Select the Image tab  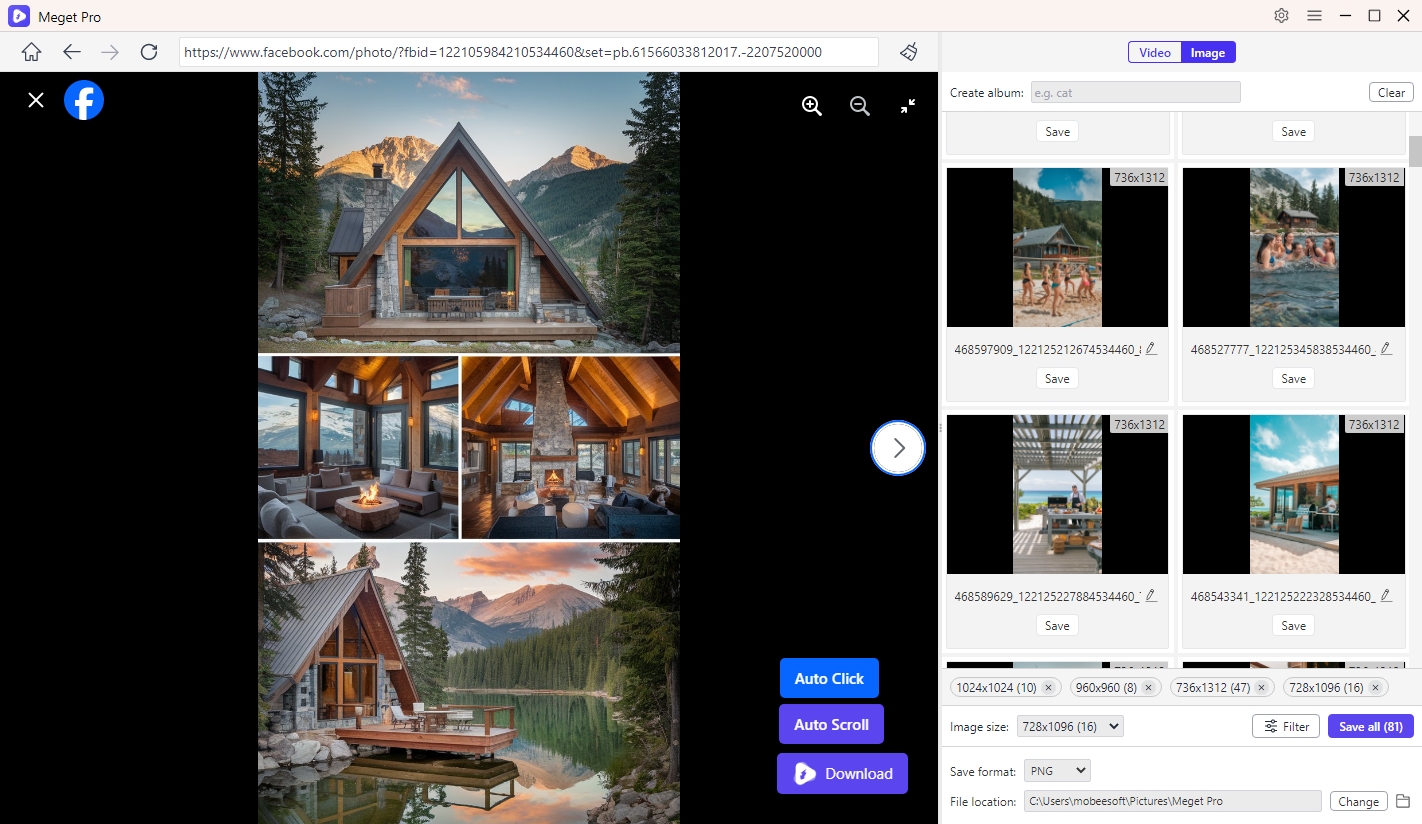1208,53
